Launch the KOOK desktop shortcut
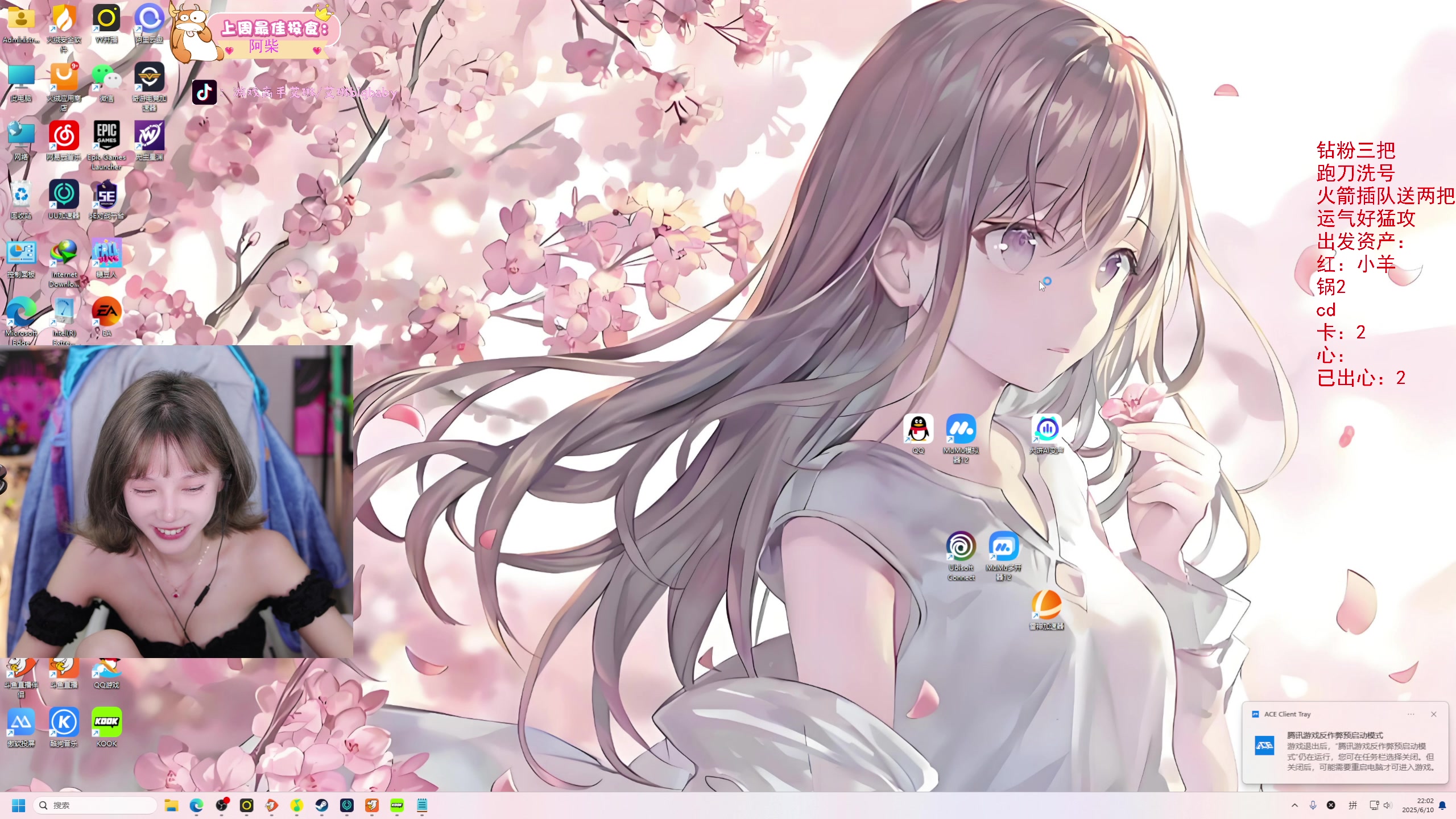This screenshot has height=819, width=1456. click(x=106, y=728)
